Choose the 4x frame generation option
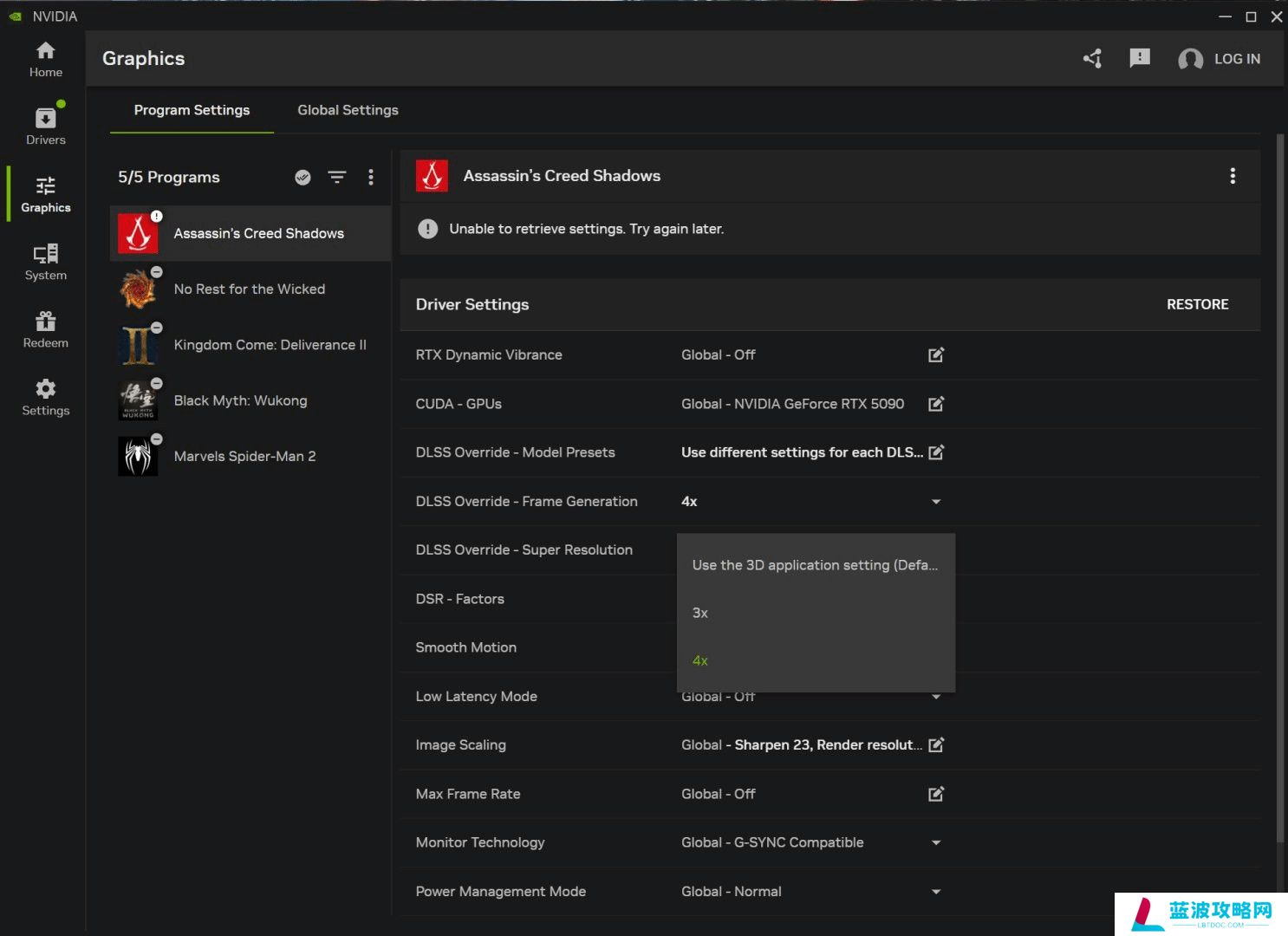The image size is (1288, 936). pos(816,660)
